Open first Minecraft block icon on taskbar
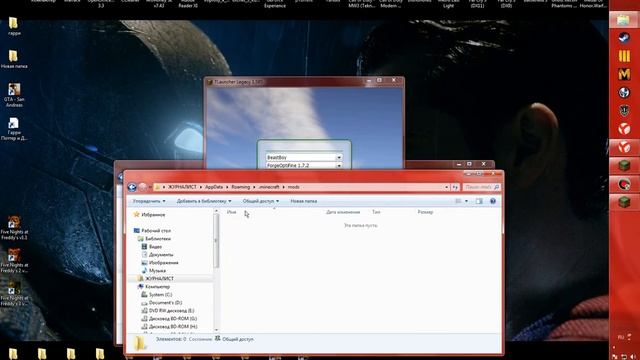 624,165
